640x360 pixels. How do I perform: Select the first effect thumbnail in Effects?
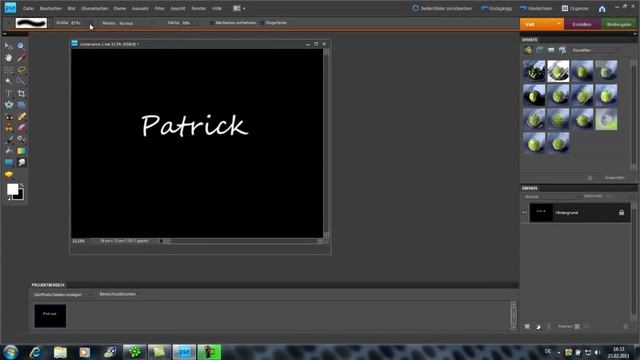point(534,71)
